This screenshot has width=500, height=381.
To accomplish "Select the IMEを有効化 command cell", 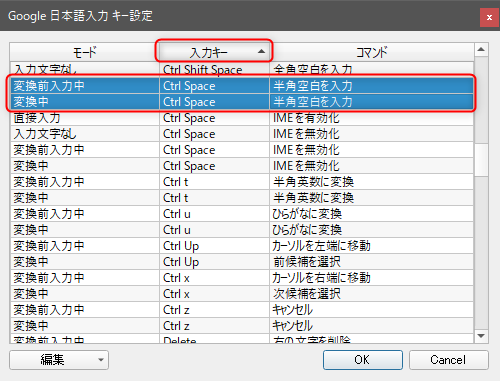I will pyautogui.click(x=371, y=118).
